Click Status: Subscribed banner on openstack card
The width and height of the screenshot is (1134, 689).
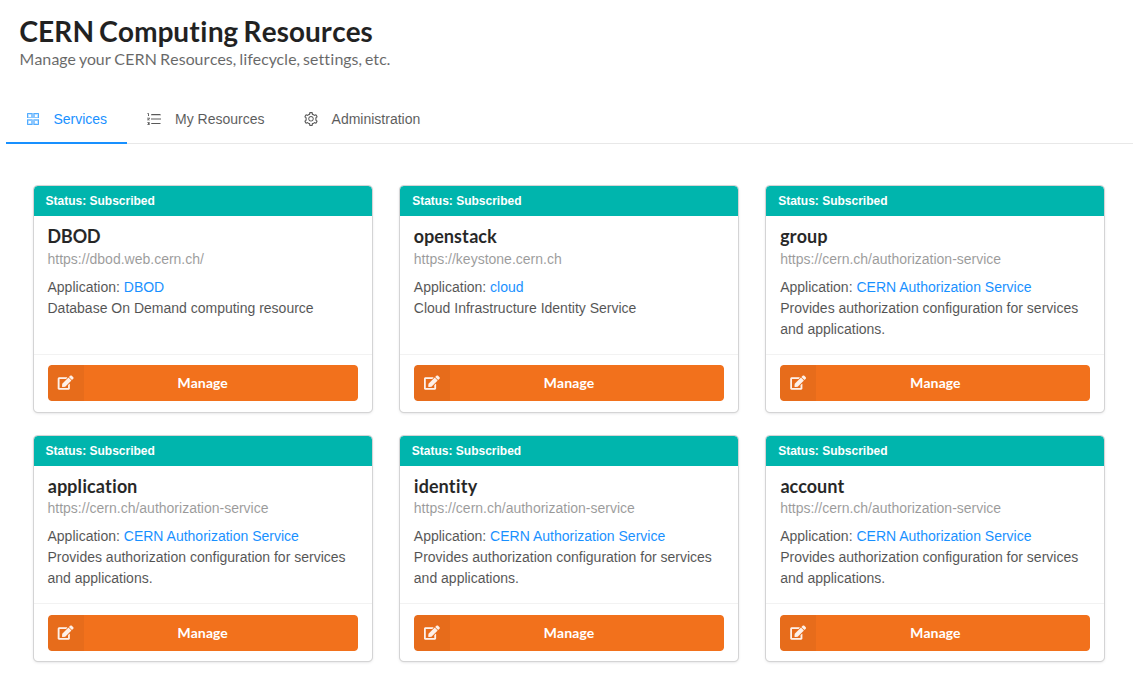(x=568, y=201)
